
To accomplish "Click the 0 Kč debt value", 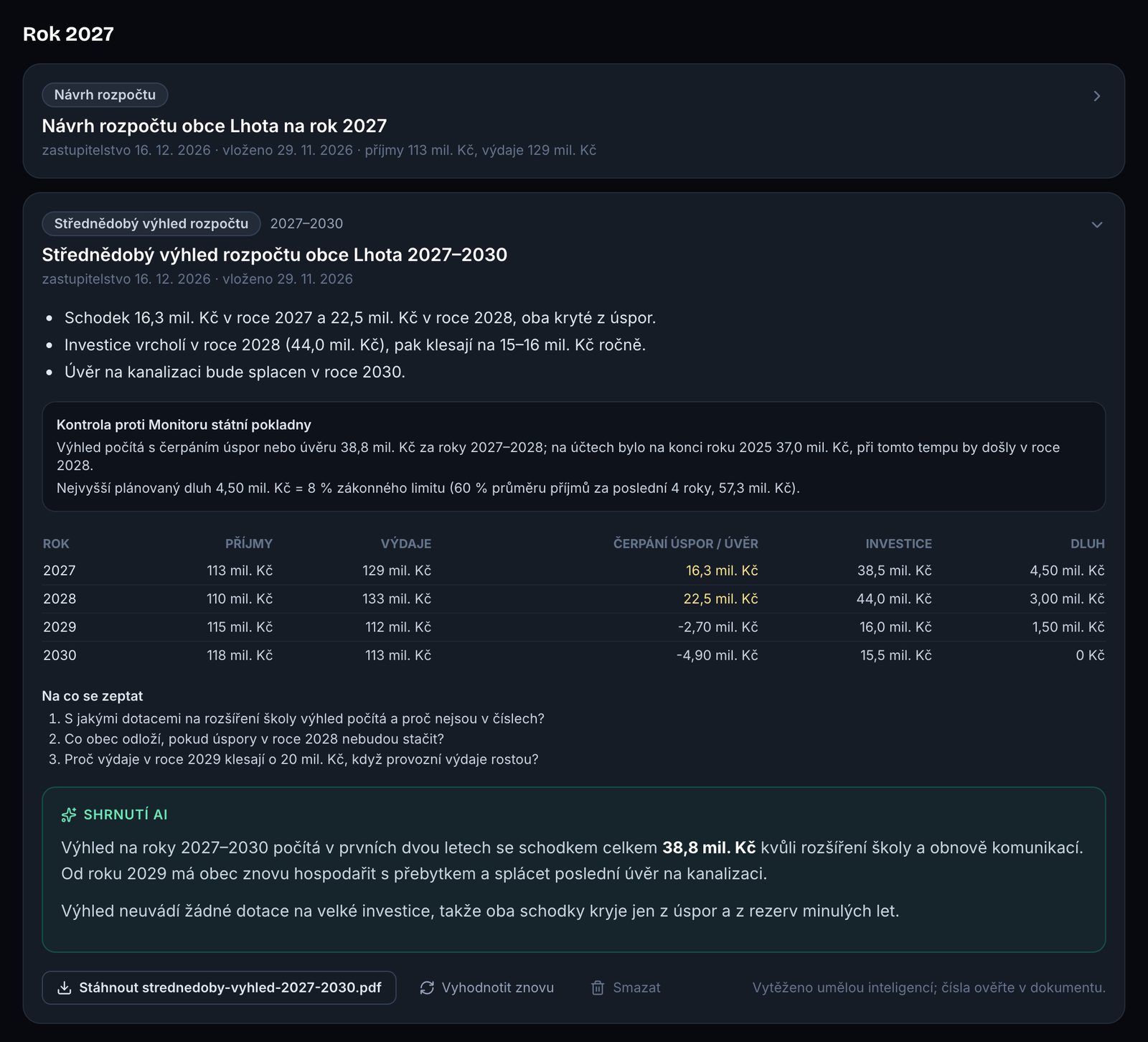I will [1091, 655].
